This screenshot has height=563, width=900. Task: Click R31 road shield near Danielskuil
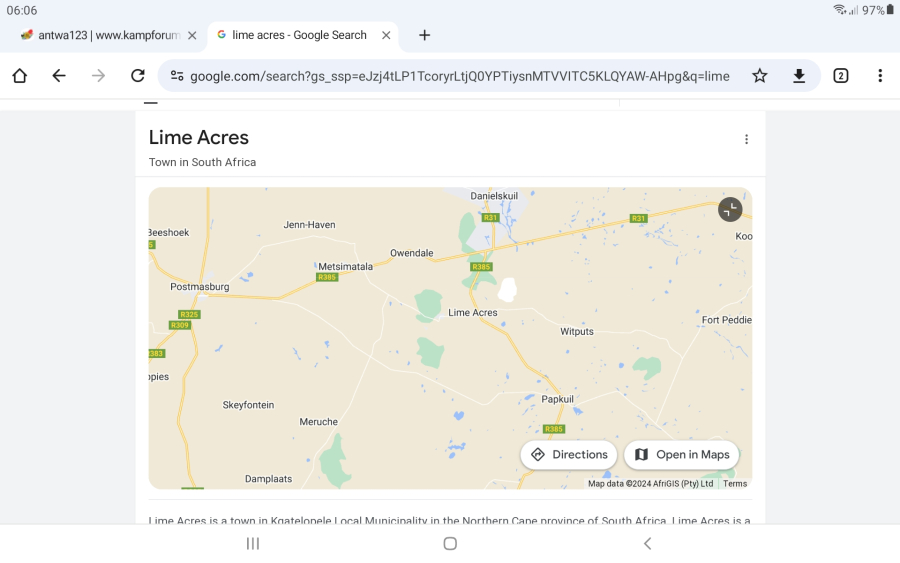[x=490, y=218]
